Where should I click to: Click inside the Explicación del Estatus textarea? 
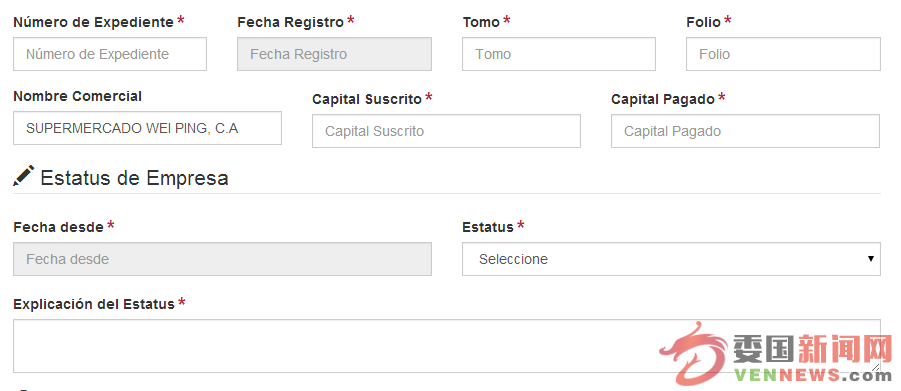tap(446, 346)
